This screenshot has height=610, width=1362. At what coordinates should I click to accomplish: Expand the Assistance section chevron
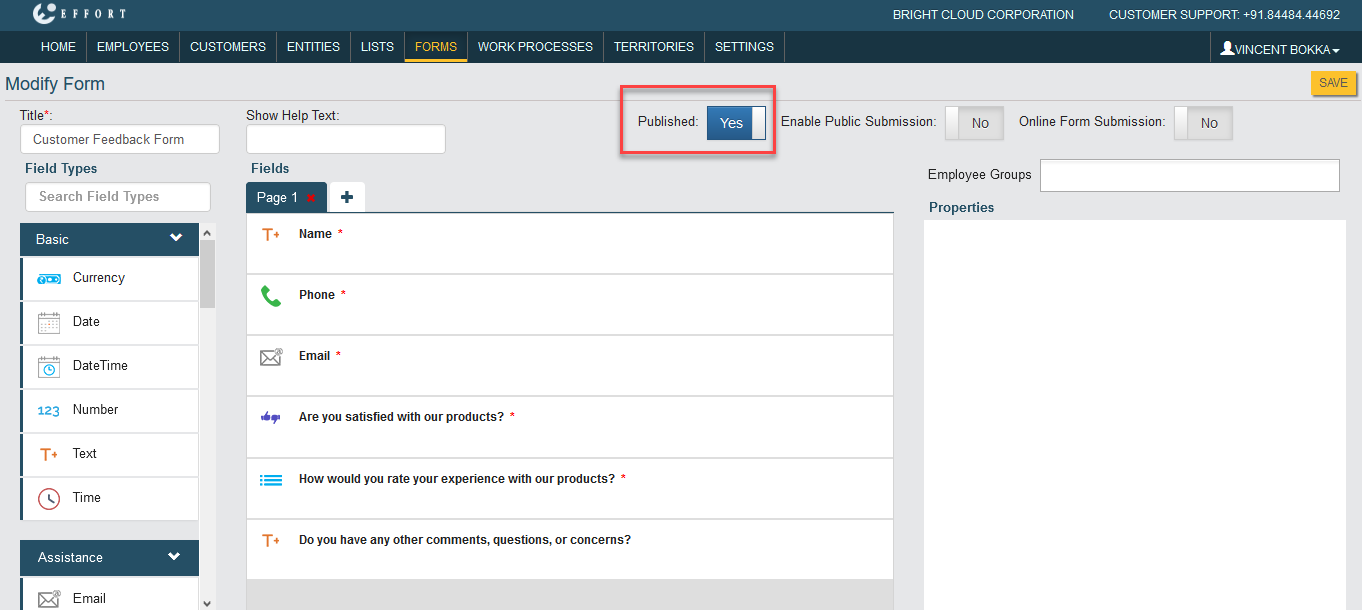[174, 556]
